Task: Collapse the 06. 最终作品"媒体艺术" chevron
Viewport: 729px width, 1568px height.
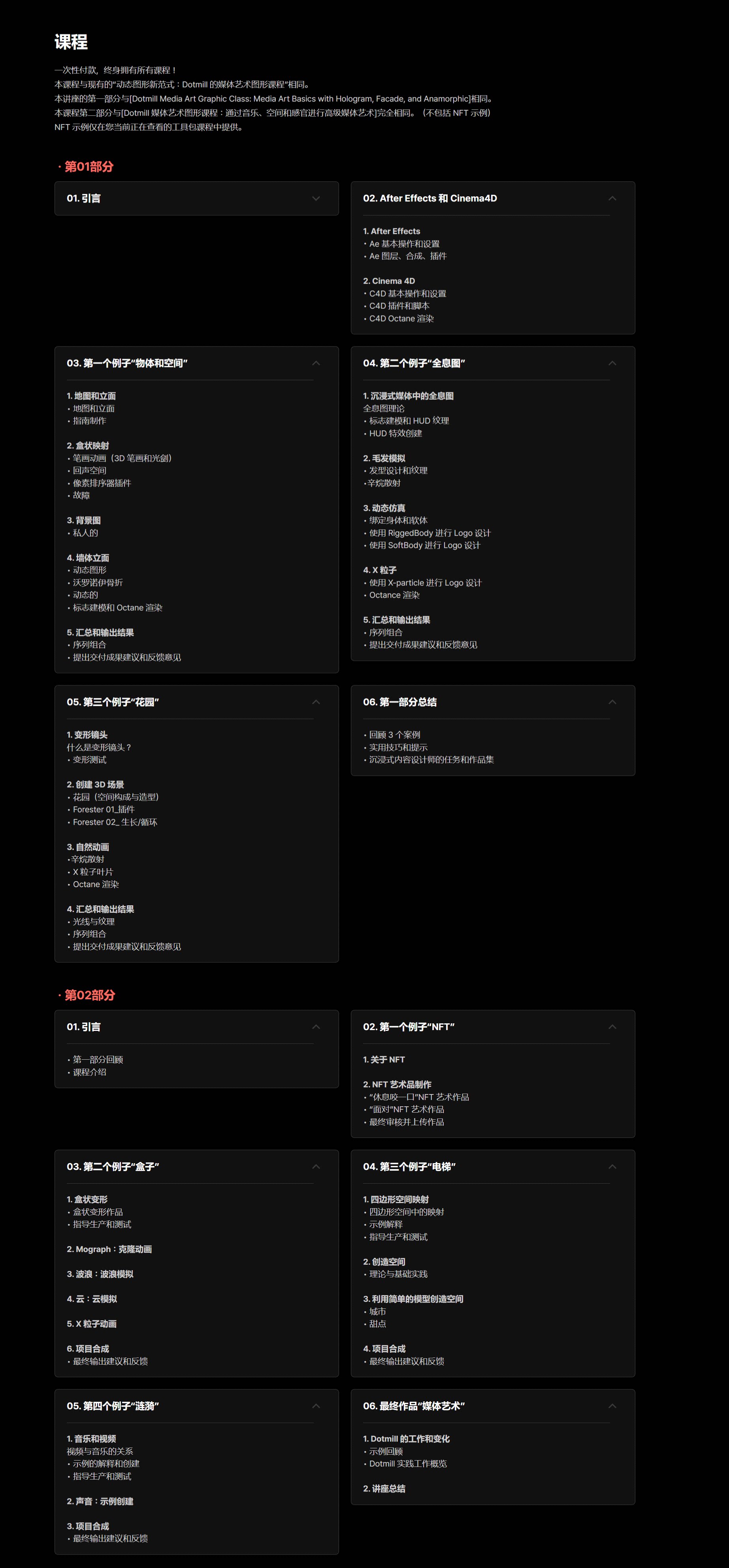Action: click(x=612, y=1406)
